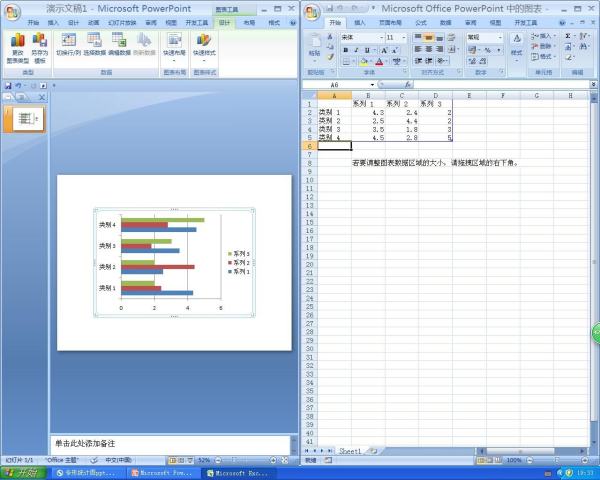Click Decrease Indent icon in Excel
The image size is (600, 480).
419,61
